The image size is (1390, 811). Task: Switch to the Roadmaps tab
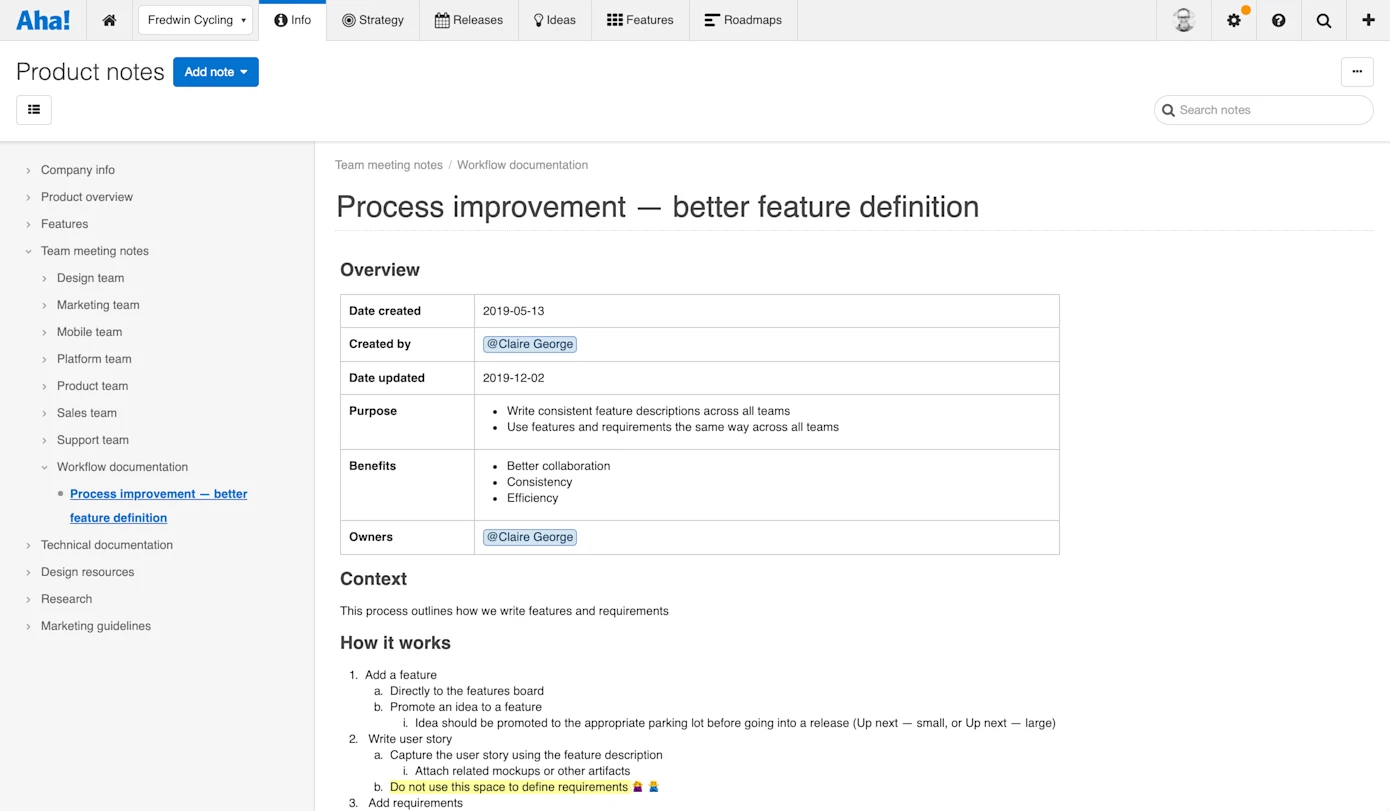[743, 19]
